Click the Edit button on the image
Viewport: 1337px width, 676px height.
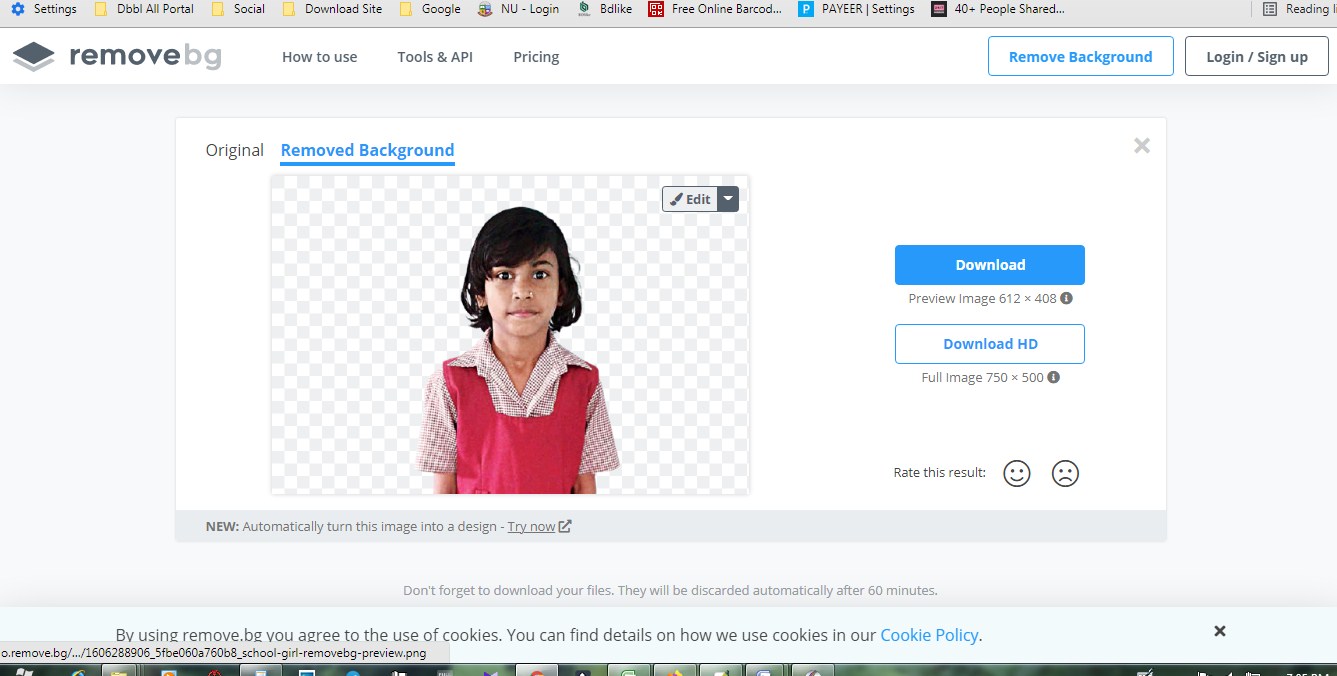tap(691, 199)
